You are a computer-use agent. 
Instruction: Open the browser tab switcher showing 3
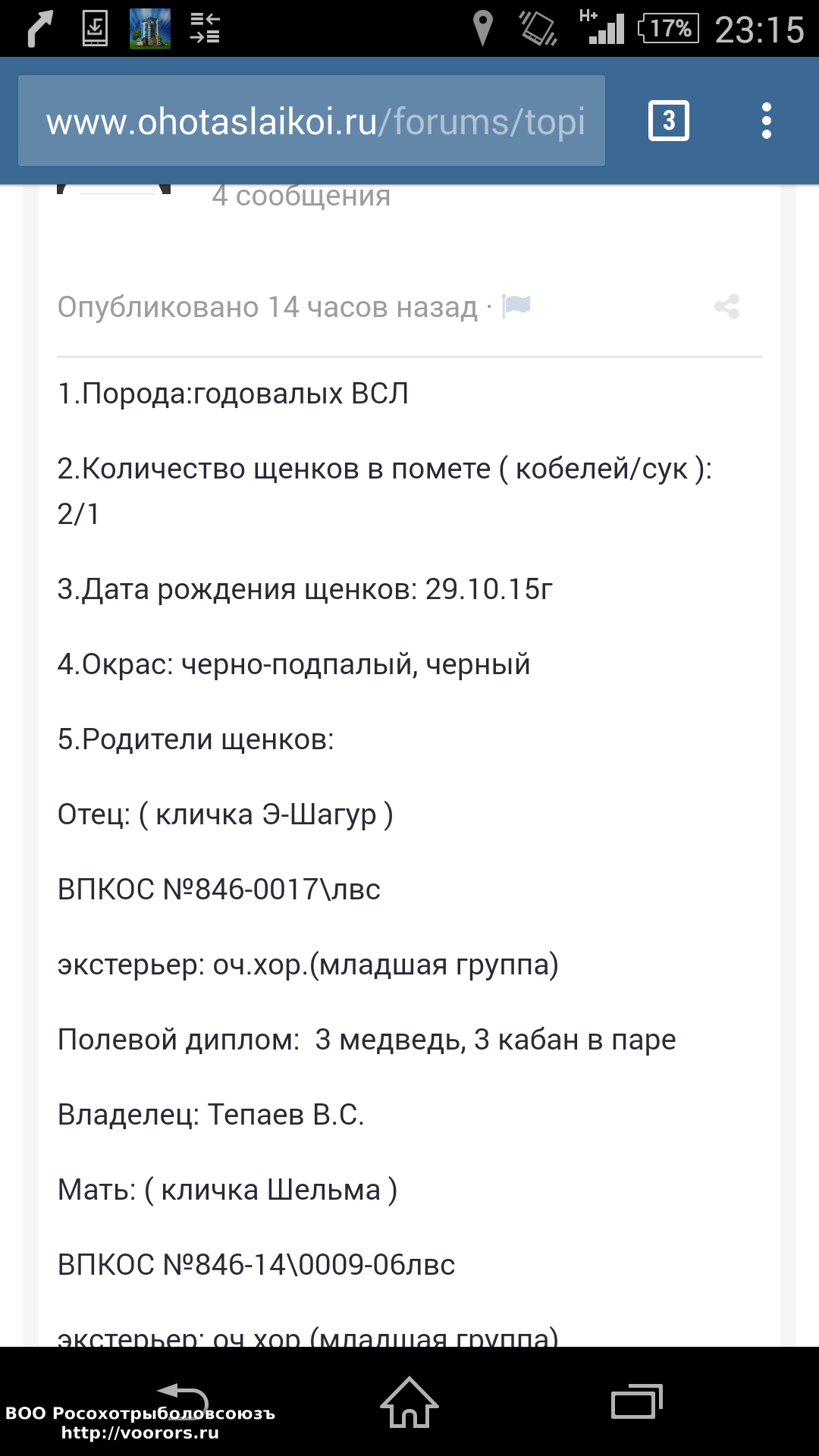click(668, 121)
